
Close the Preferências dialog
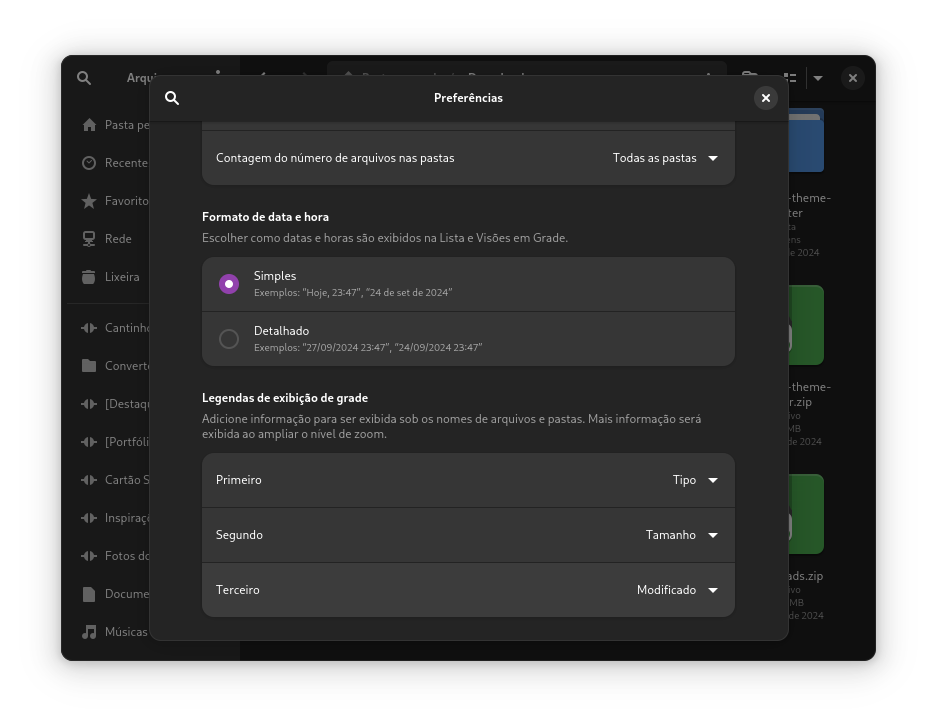coord(765,98)
